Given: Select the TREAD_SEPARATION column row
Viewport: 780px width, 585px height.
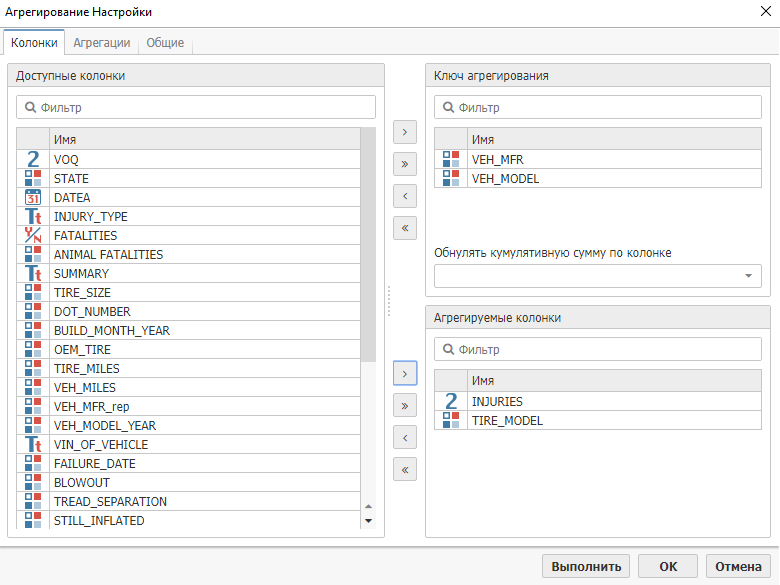Looking at the screenshot, I should 110,502.
